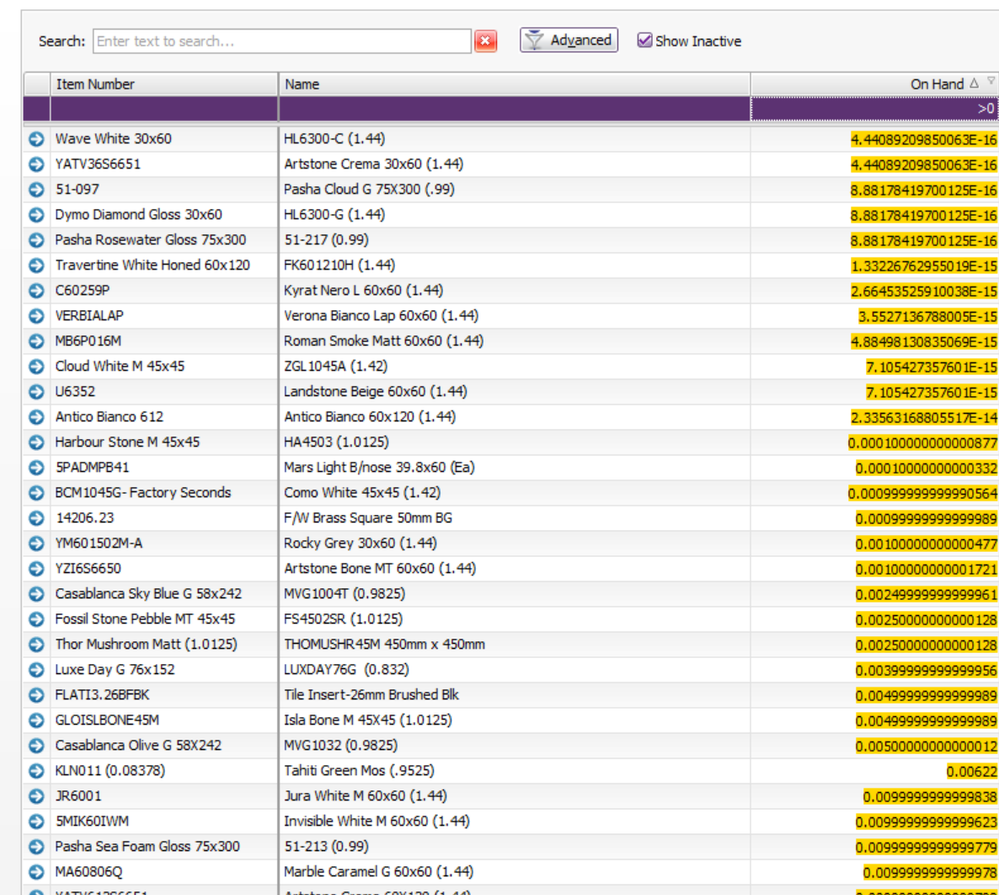Open the Wave White 30x60 row arrow icon
The height and width of the screenshot is (895, 999).
point(37,139)
